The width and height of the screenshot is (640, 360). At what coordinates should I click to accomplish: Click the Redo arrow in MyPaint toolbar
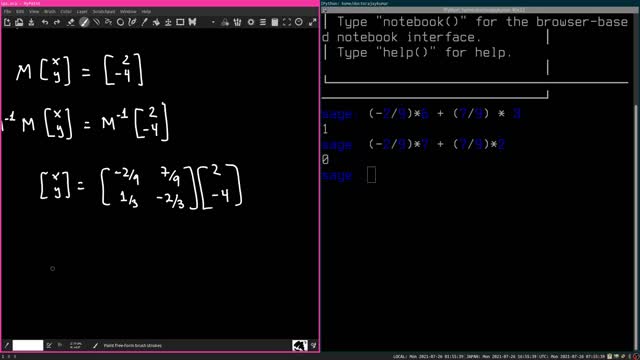coord(57,22)
